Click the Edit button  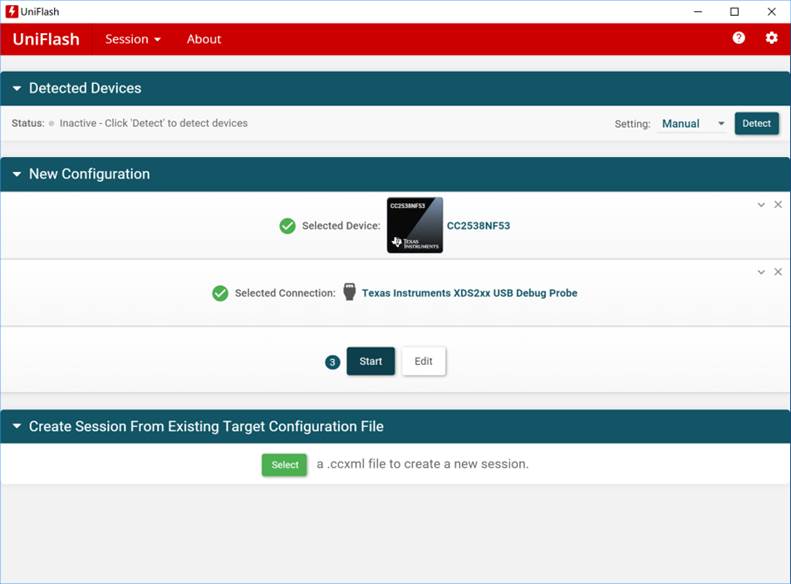(x=423, y=361)
